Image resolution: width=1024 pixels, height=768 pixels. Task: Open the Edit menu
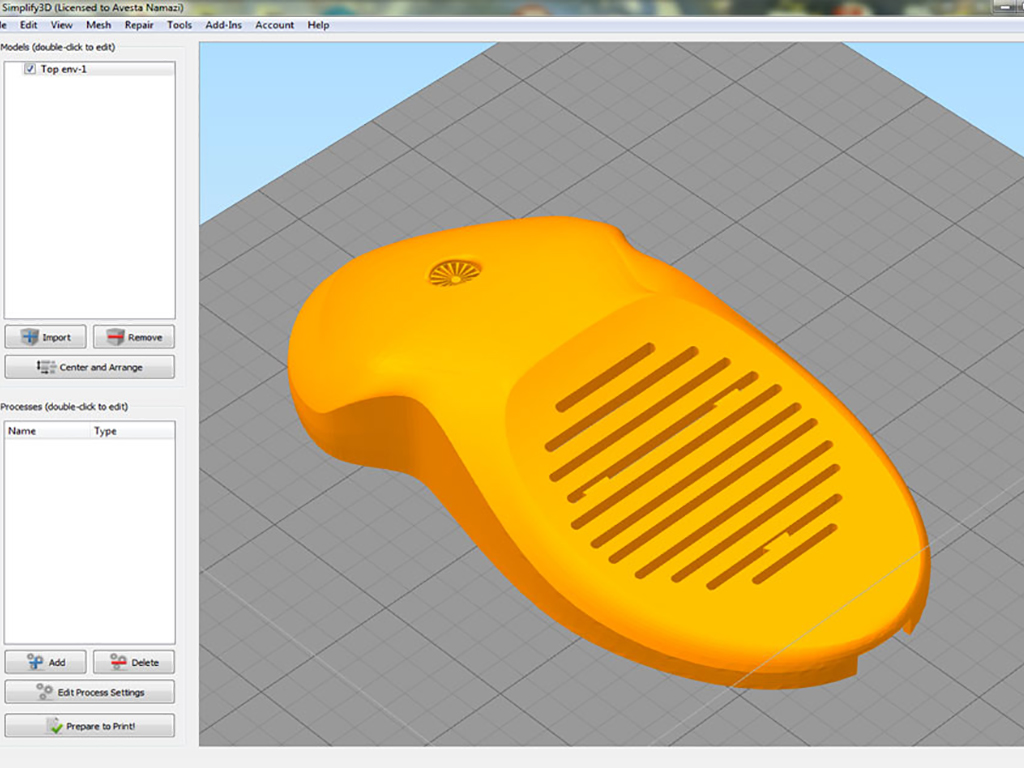click(x=28, y=25)
